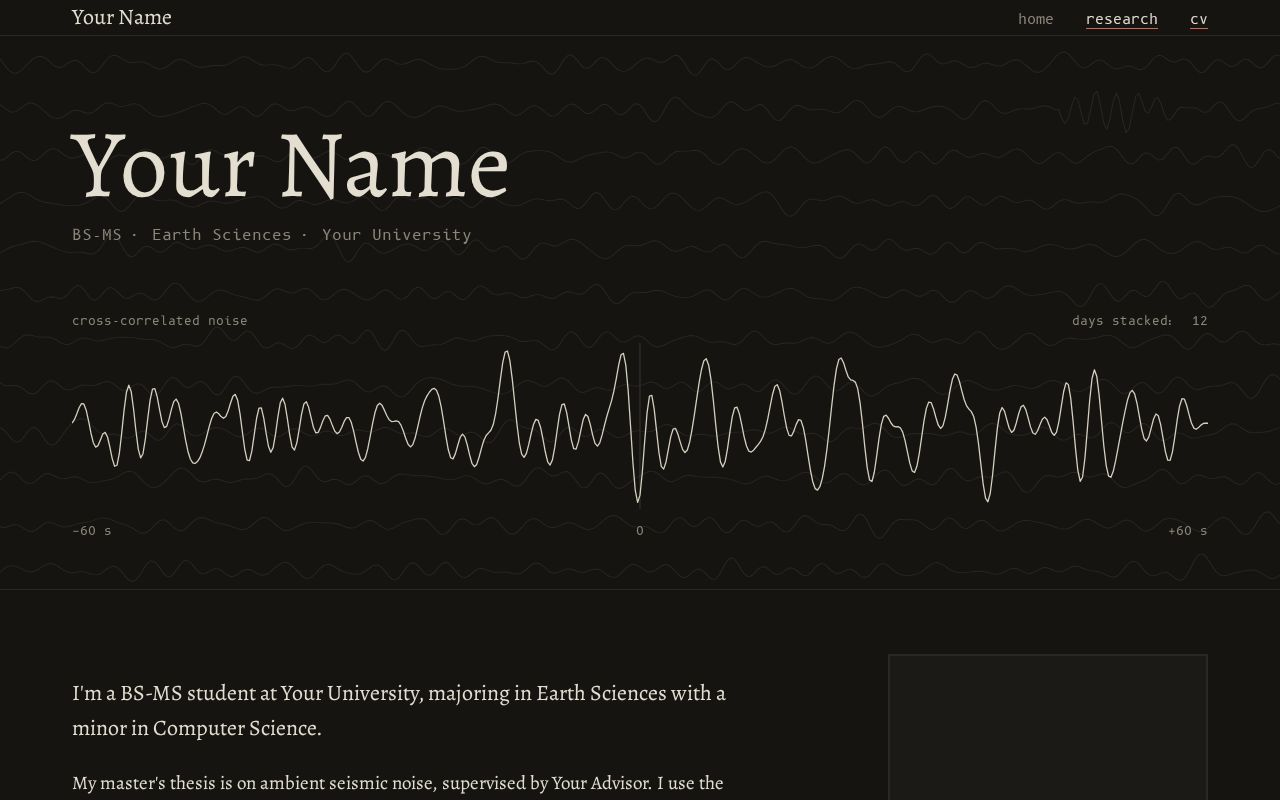Click the 'days stacked: 12' counter

tap(1139, 320)
